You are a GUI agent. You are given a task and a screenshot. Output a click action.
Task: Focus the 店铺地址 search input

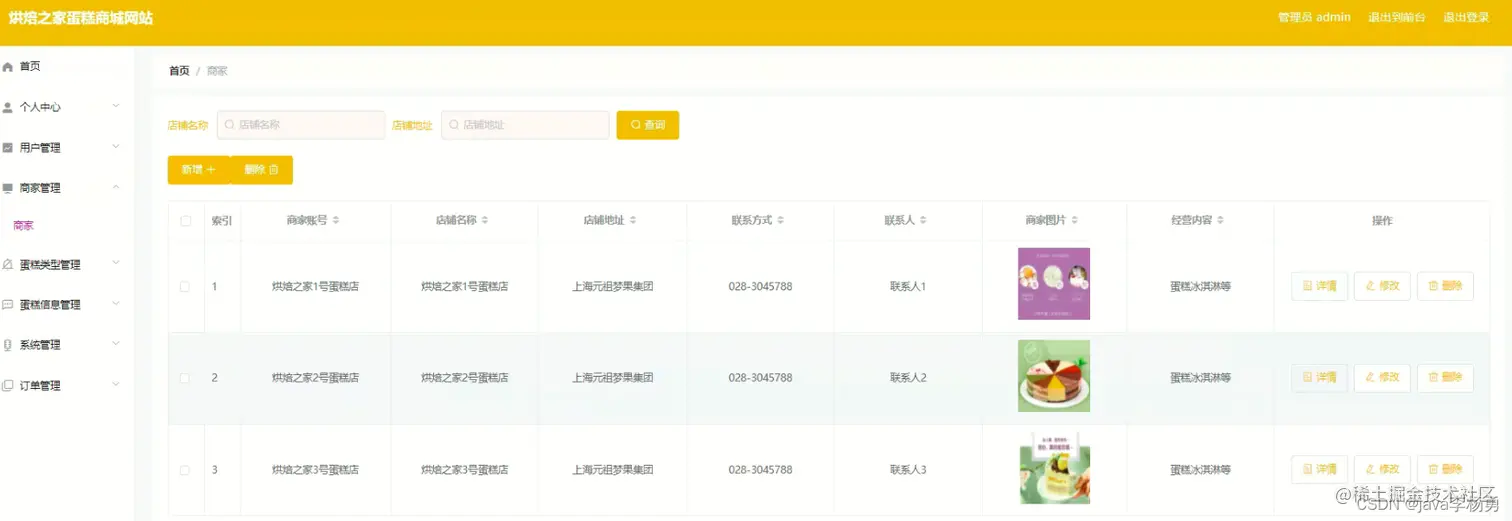[x=525, y=125]
